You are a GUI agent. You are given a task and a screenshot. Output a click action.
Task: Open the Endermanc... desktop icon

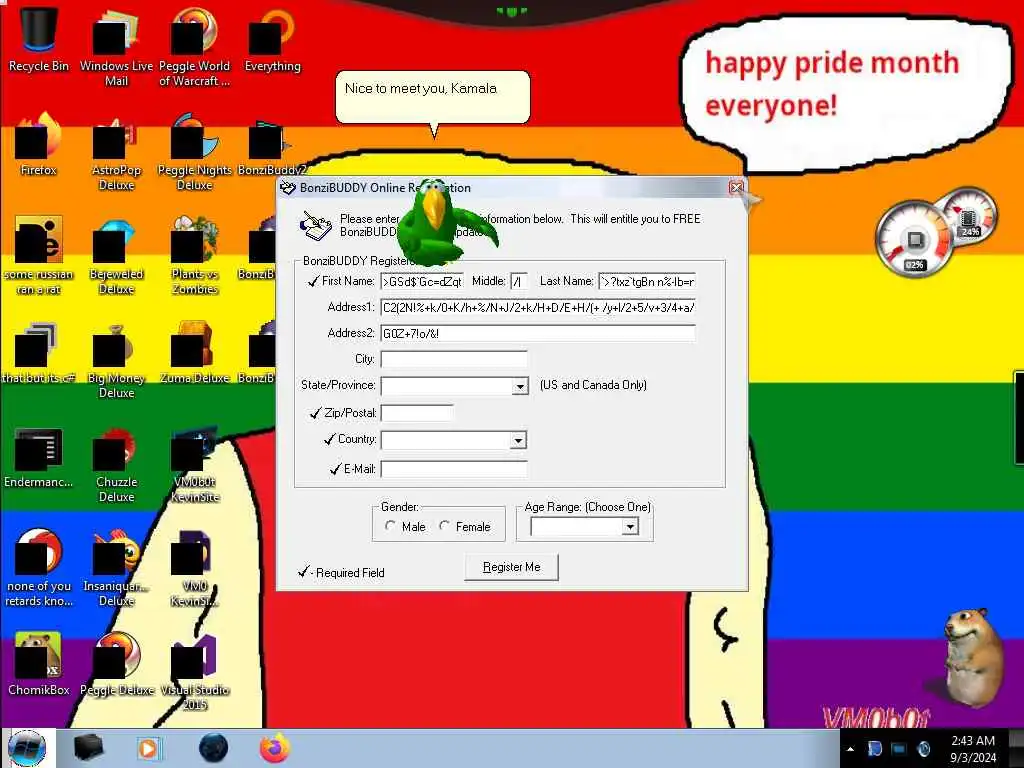(39, 457)
